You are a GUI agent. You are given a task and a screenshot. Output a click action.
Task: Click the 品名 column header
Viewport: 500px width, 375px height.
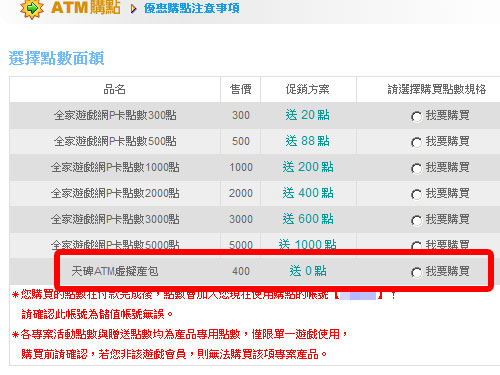pos(115,89)
